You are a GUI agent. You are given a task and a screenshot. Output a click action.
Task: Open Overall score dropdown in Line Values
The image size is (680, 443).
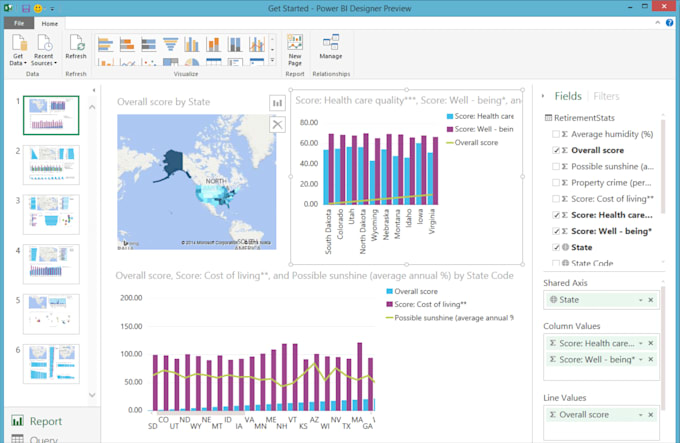point(641,415)
